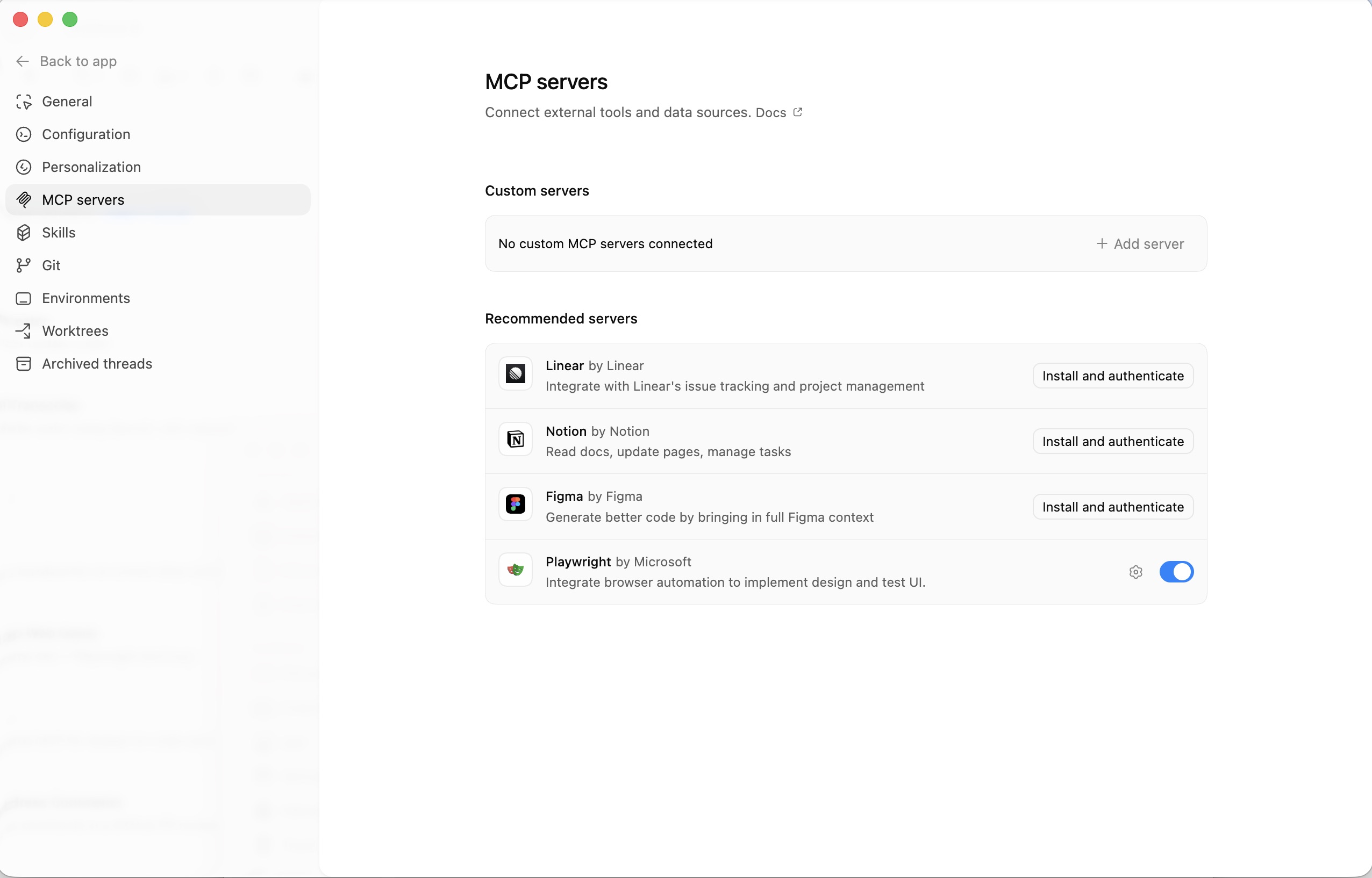Install and authenticate Linear
The height and width of the screenshot is (878, 1372).
(1112, 375)
